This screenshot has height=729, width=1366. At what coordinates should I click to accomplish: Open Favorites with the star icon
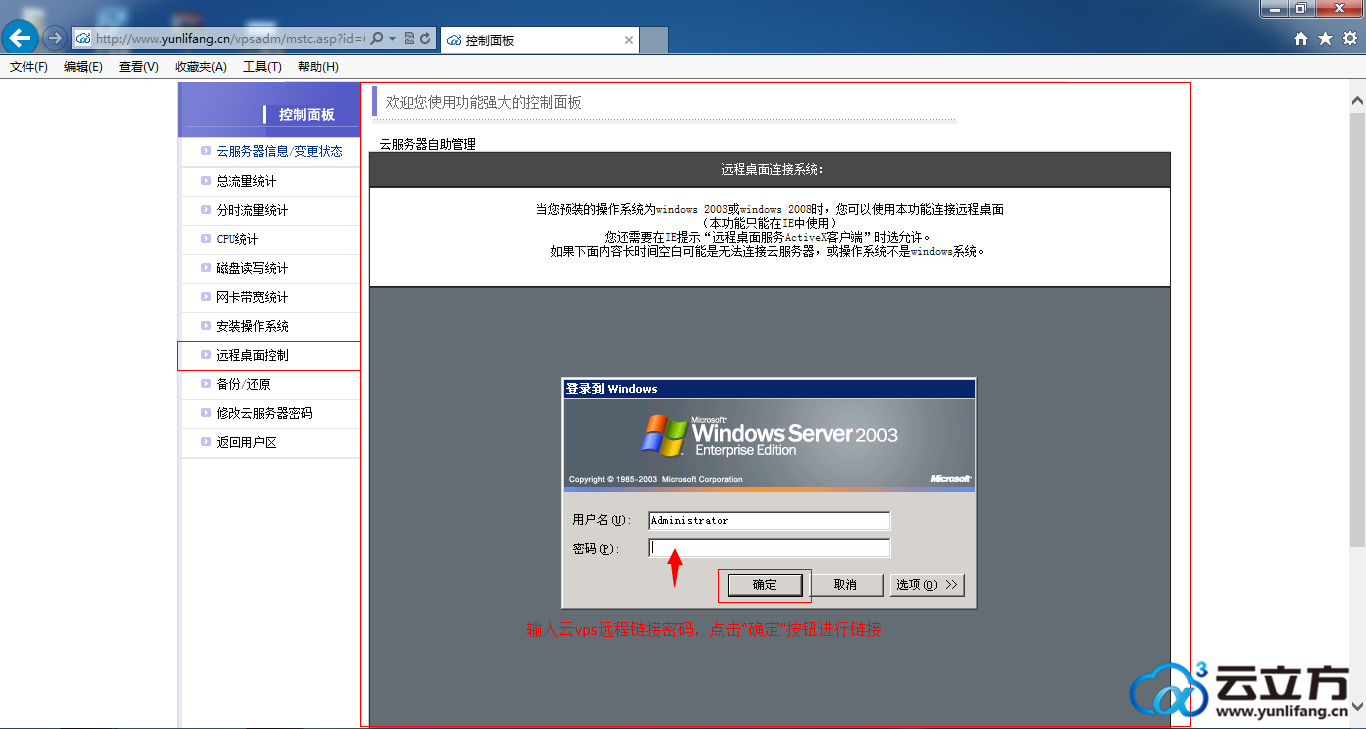[1325, 38]
